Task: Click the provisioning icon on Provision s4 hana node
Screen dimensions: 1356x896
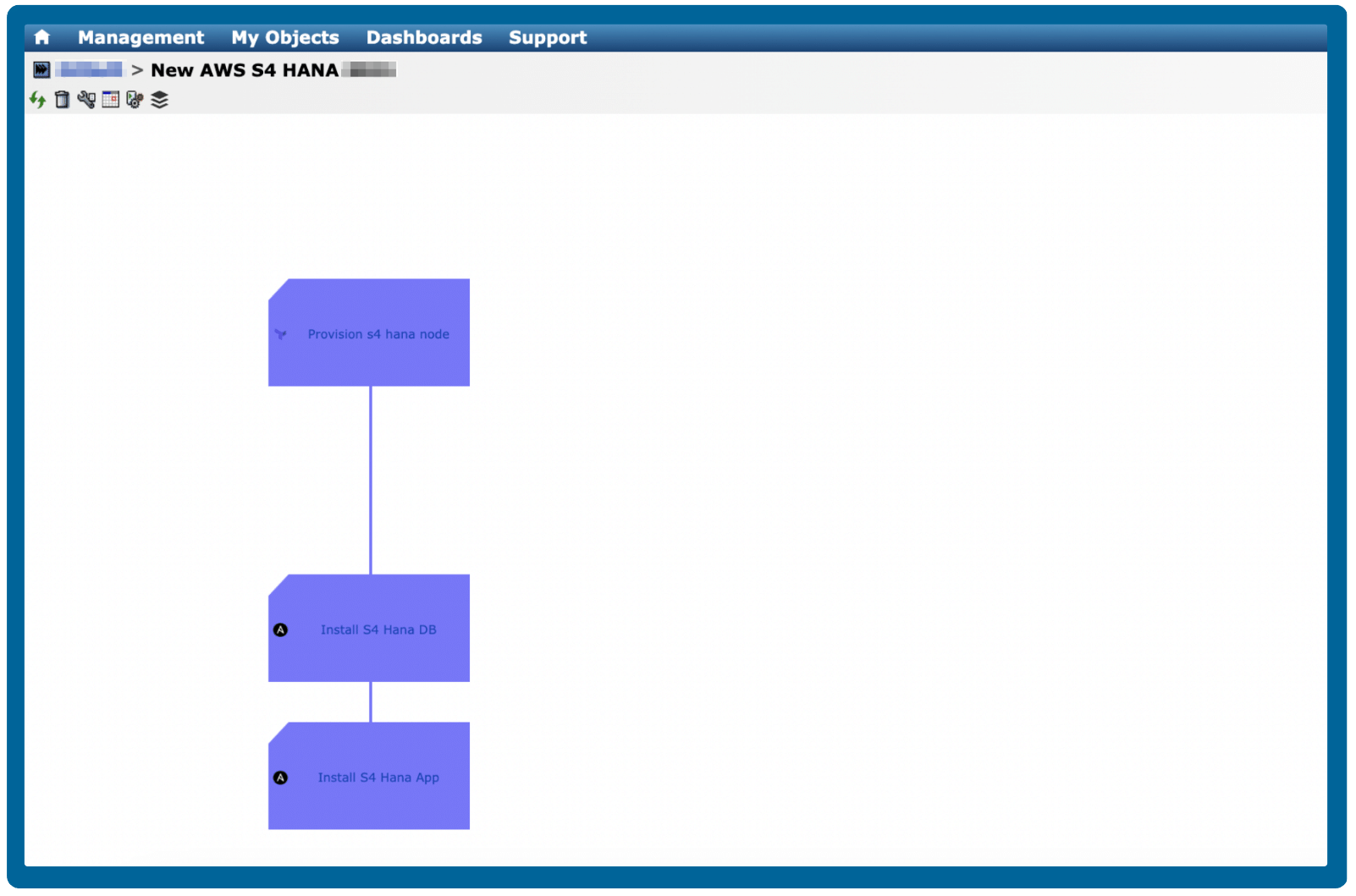Action: [x=280, y=333]
